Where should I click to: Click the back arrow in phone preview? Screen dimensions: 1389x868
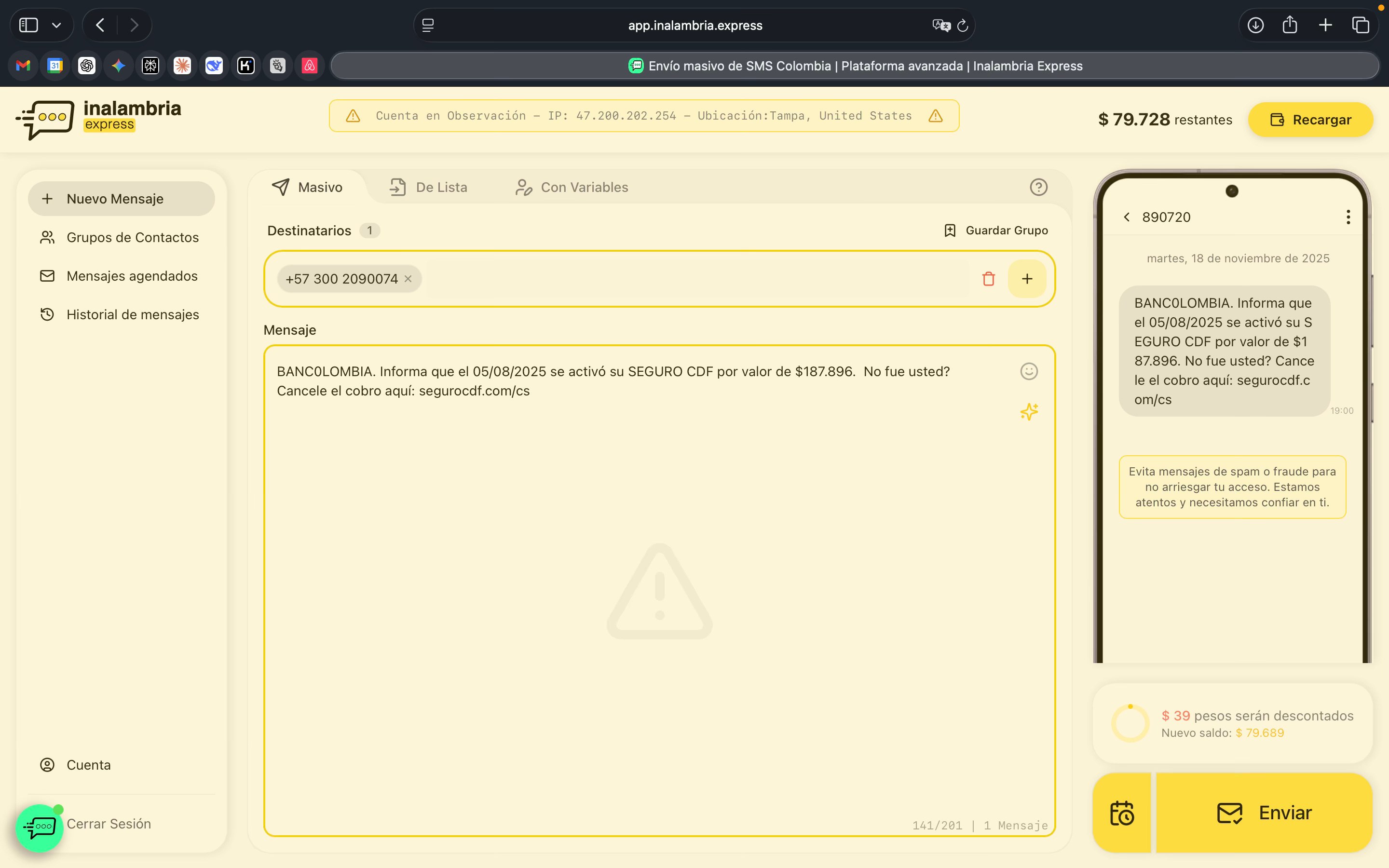coord(1127,217)
